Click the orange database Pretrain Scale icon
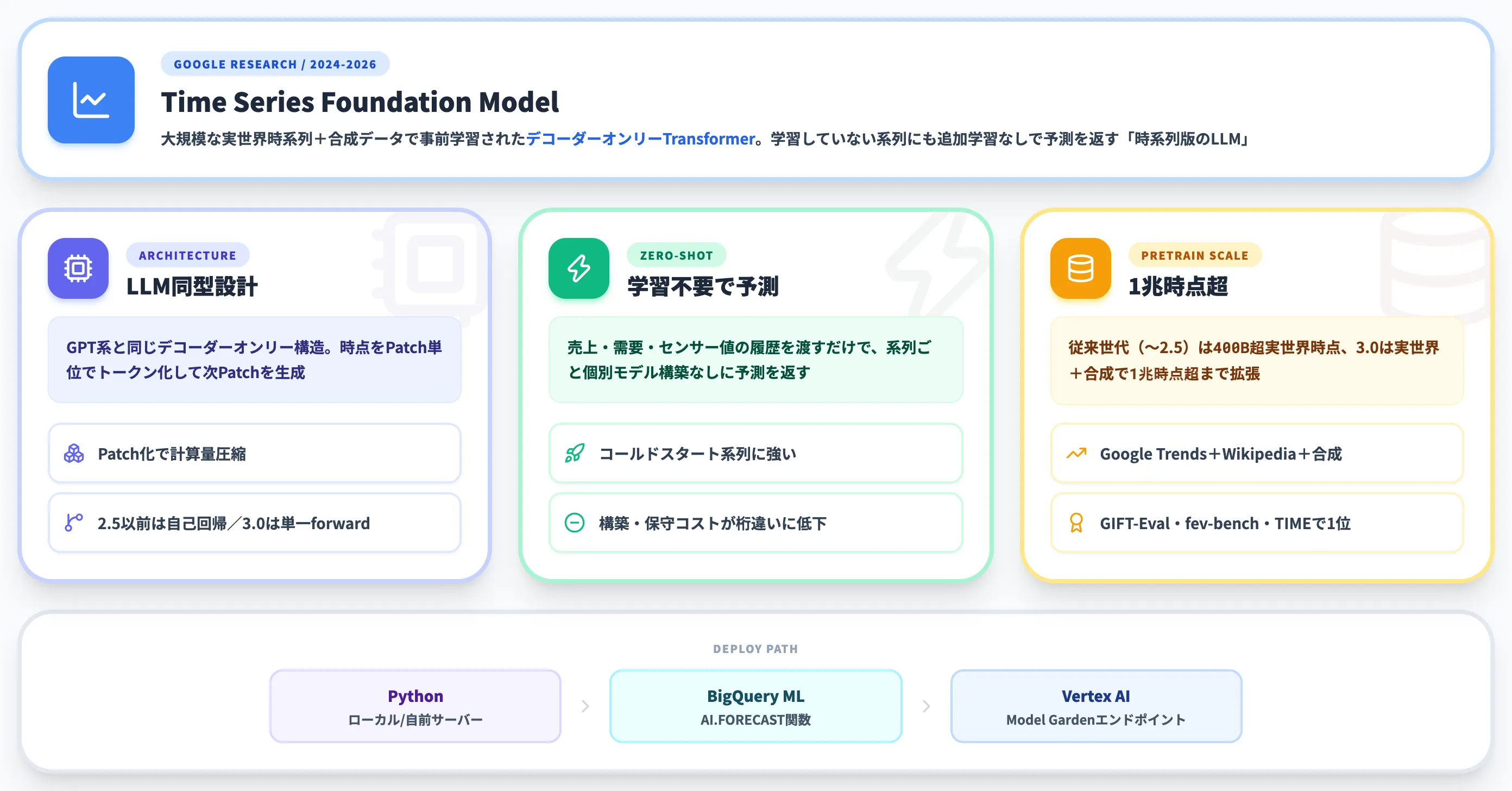 coord(1081,268)
